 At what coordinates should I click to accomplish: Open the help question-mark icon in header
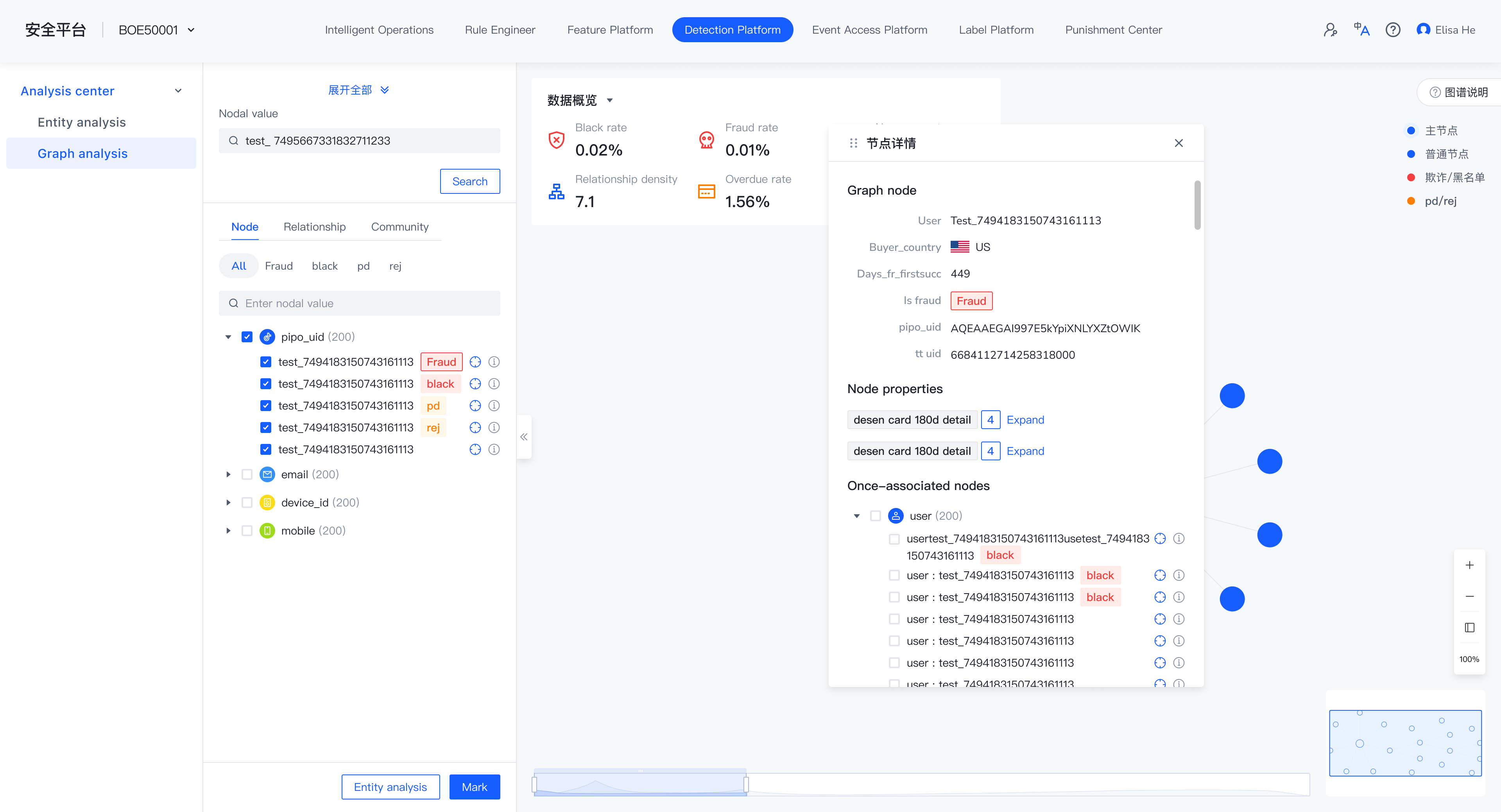(1393, 30)
